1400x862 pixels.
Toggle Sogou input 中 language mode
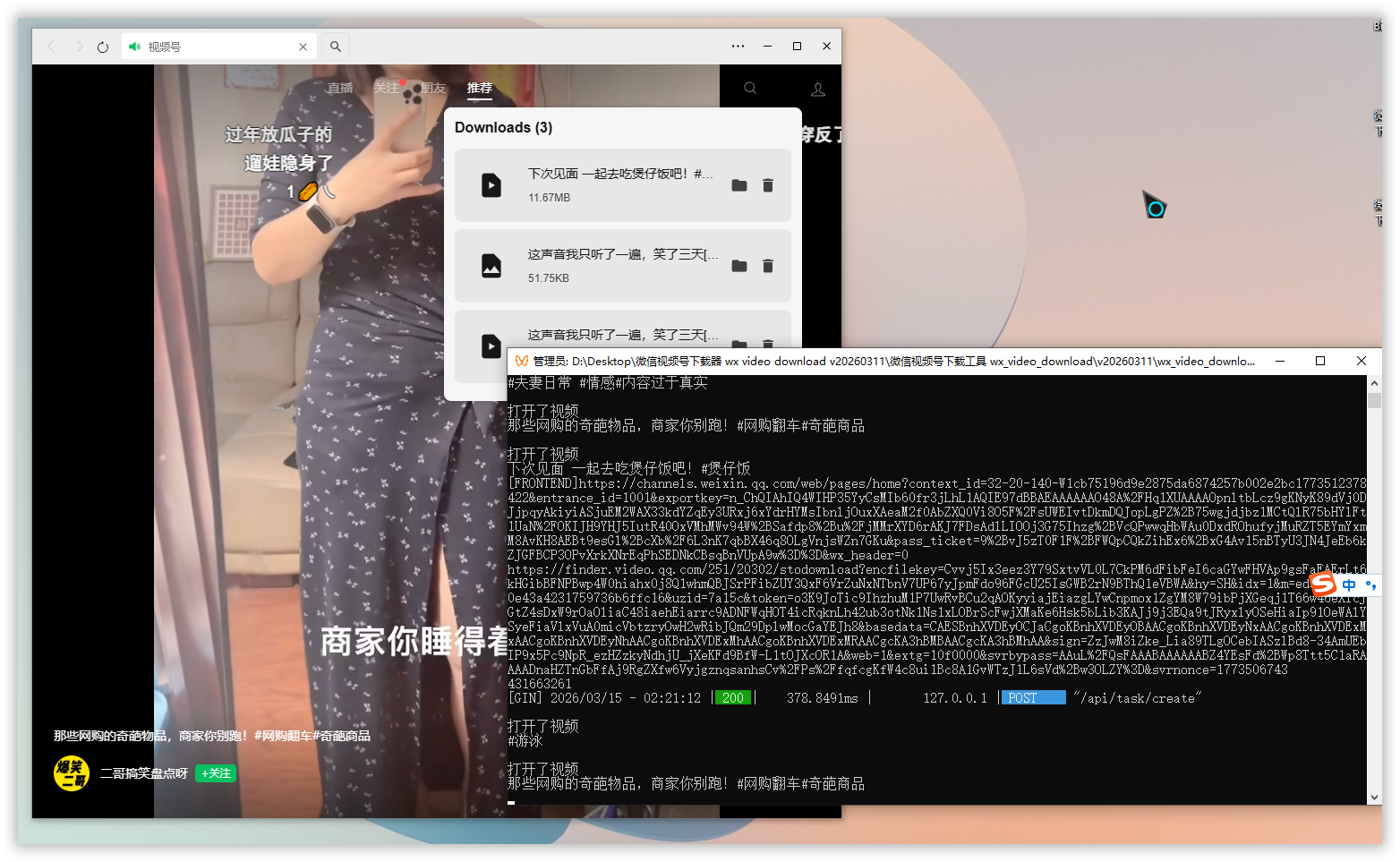point(1349,585)
